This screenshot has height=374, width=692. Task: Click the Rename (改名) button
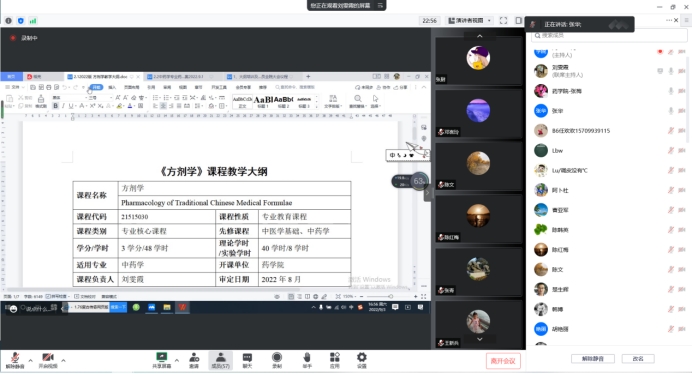tap(638, 359)
